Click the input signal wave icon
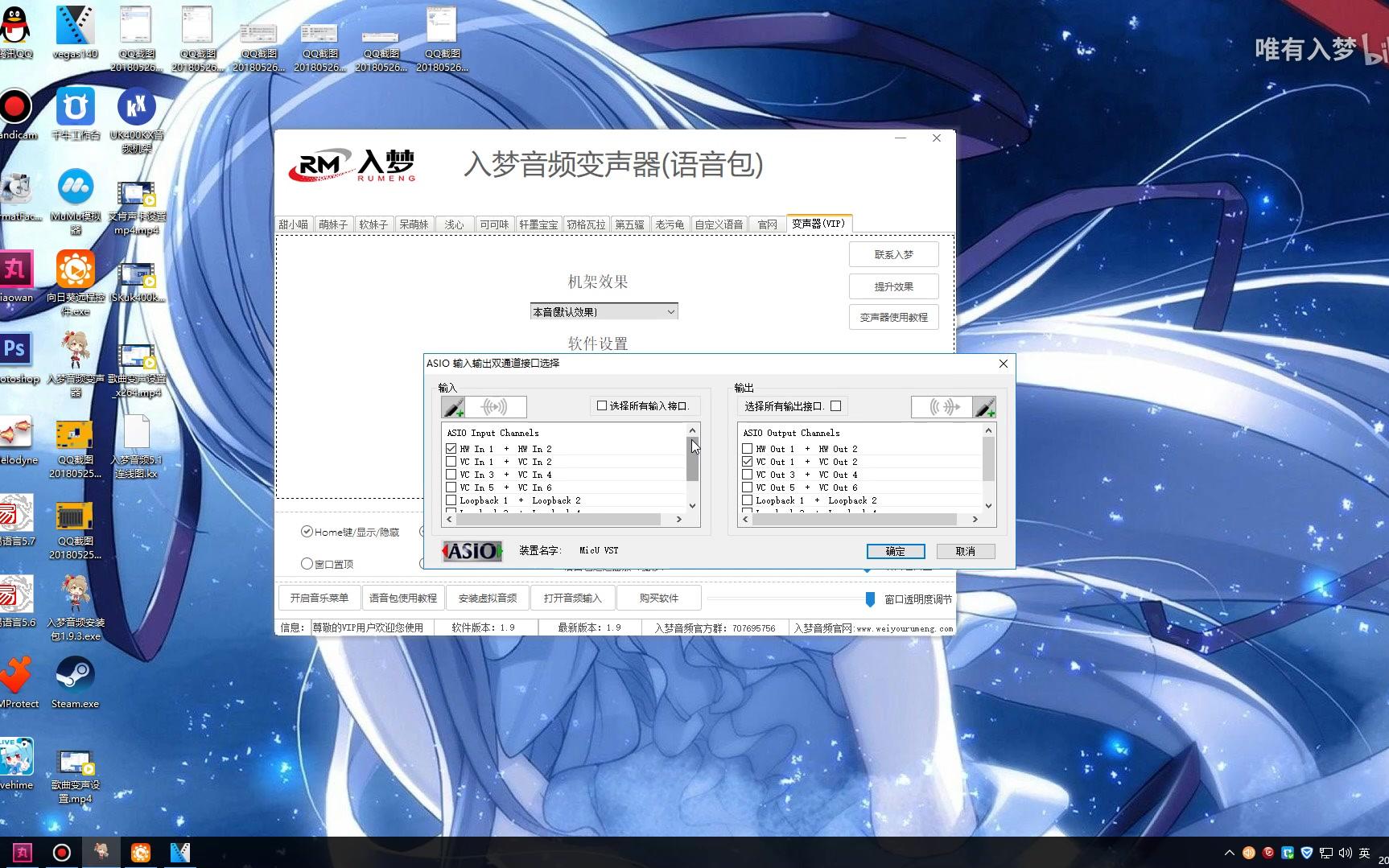The height and width of the screenshot is (868, 1389). pos(495,407)
